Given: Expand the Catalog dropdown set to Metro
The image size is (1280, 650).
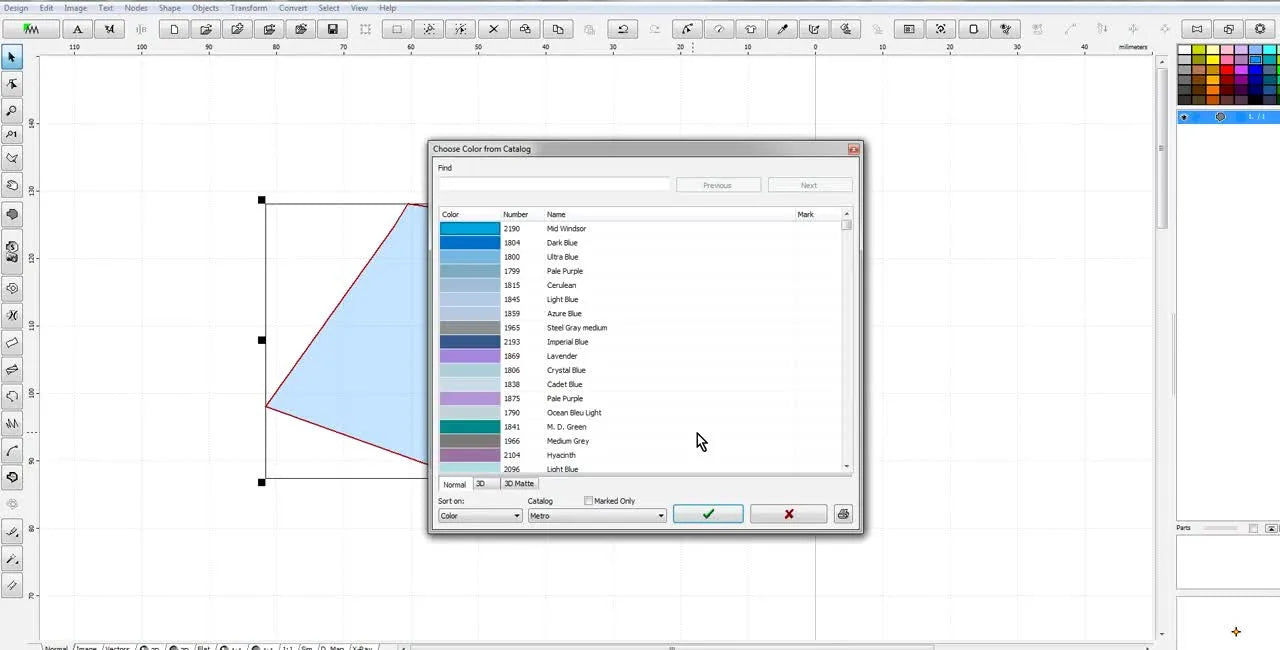Looking at the screenshot, I should 597,515.
